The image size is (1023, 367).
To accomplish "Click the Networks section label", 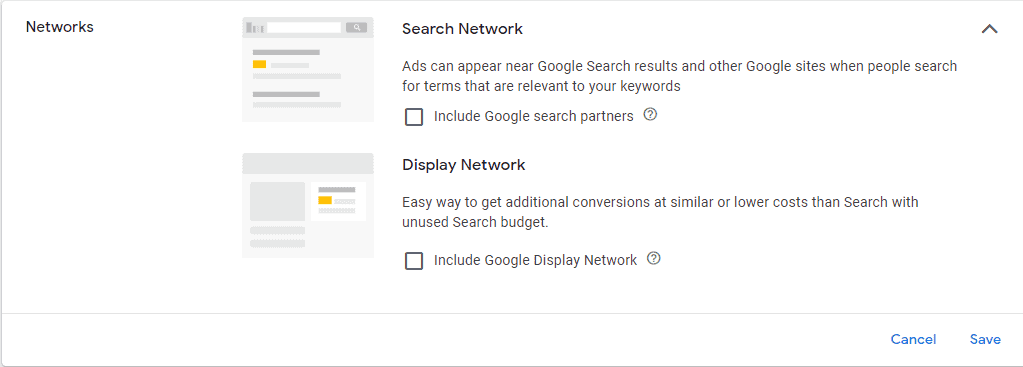I will point(59,27).
